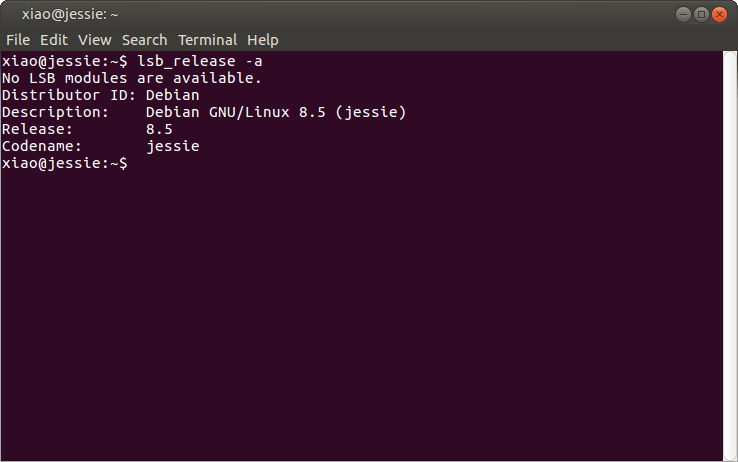738x462 pixels.
Task: Click the Release value "8.5"
Action: coord(159,129)
